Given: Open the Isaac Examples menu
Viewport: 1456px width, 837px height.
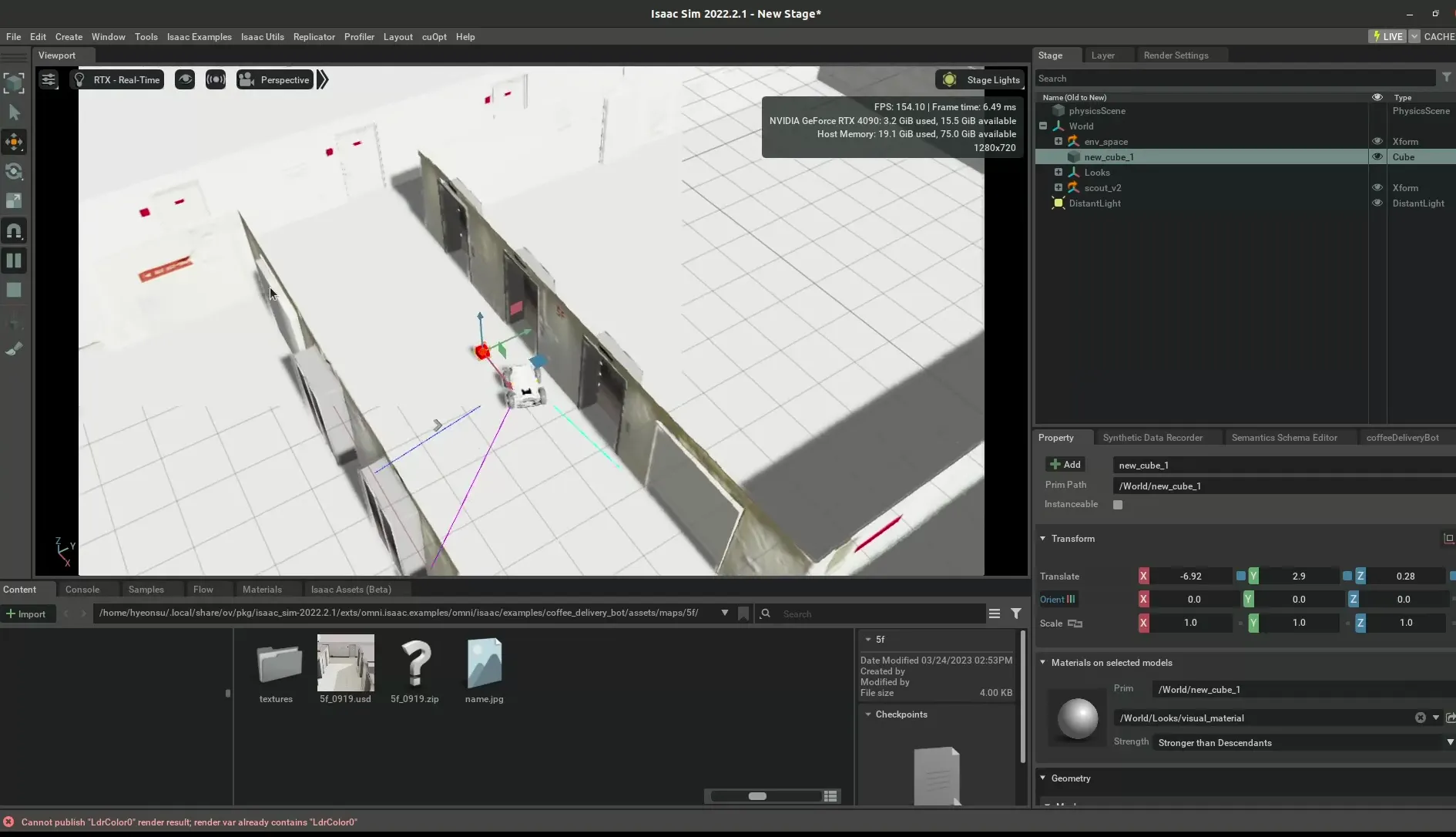Looking at the screenshot, I should click(199, 36).
